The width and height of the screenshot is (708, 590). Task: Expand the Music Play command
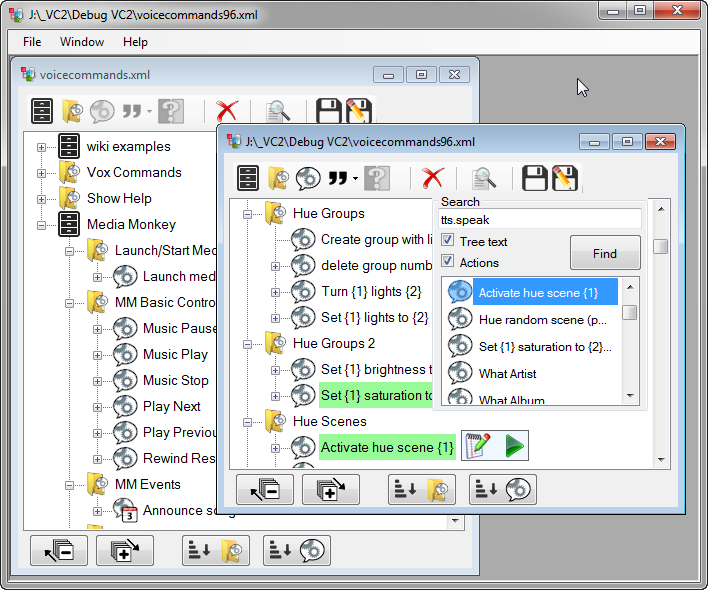point(98,355)
